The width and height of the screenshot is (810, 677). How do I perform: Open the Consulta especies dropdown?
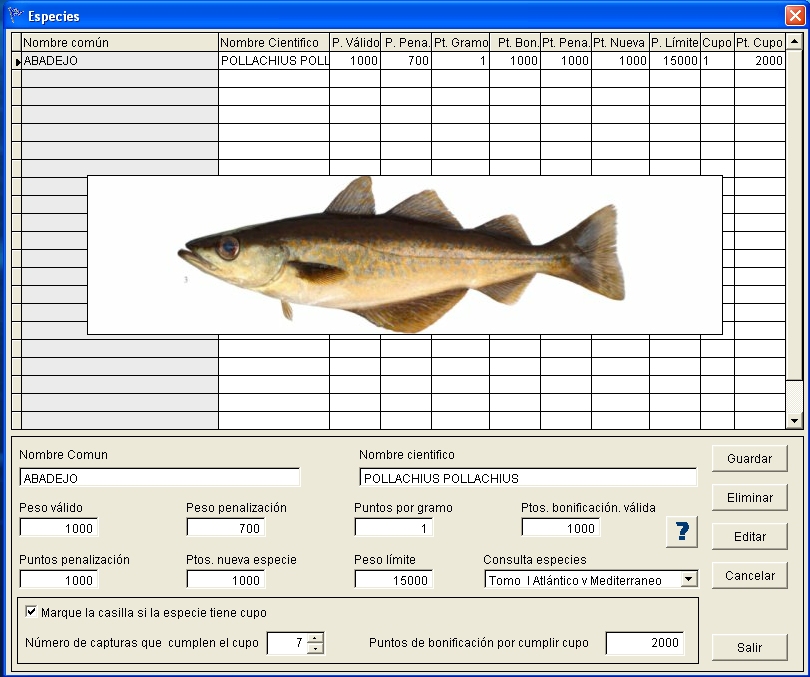pos(687,580)
